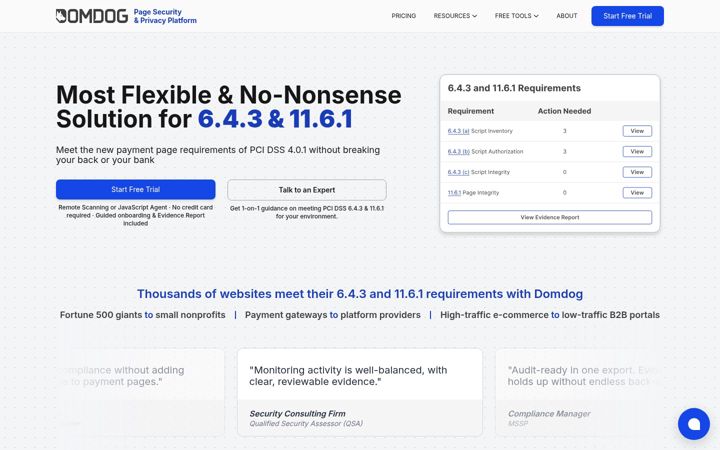
Task: View the Script Integrity requirement
Action: (637, 172)
